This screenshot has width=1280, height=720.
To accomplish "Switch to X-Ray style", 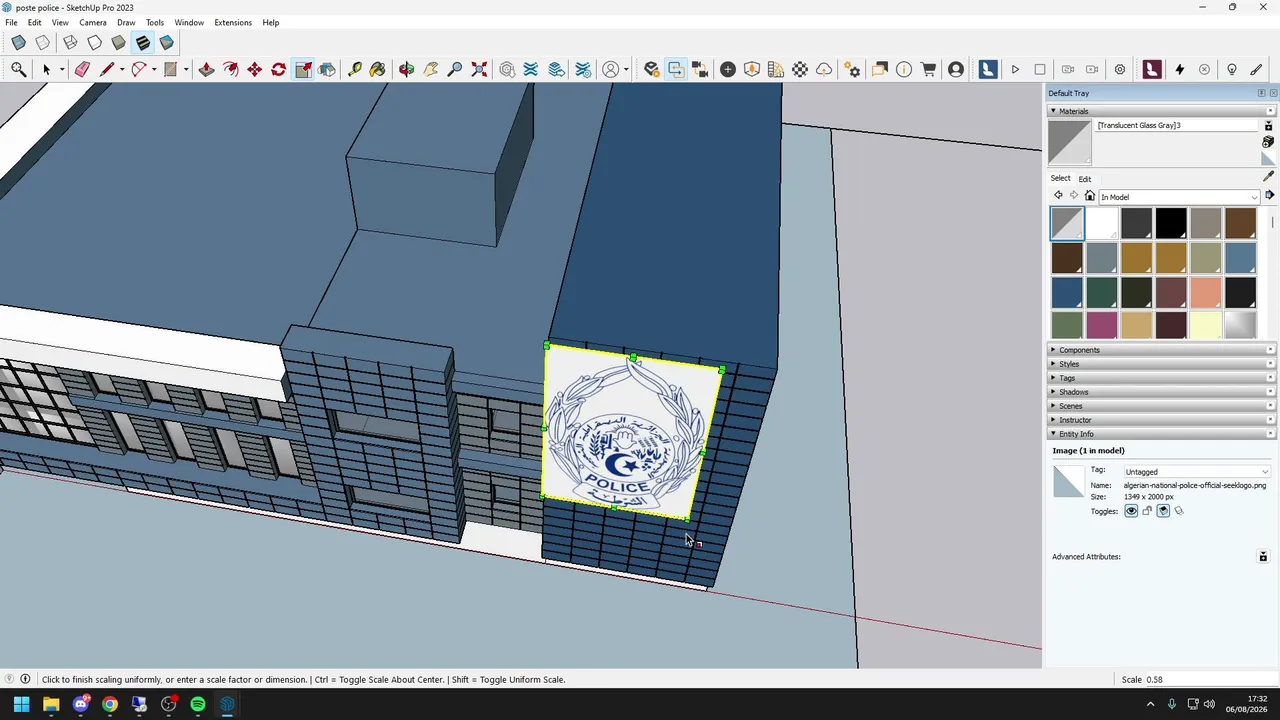I will point(18,43).
